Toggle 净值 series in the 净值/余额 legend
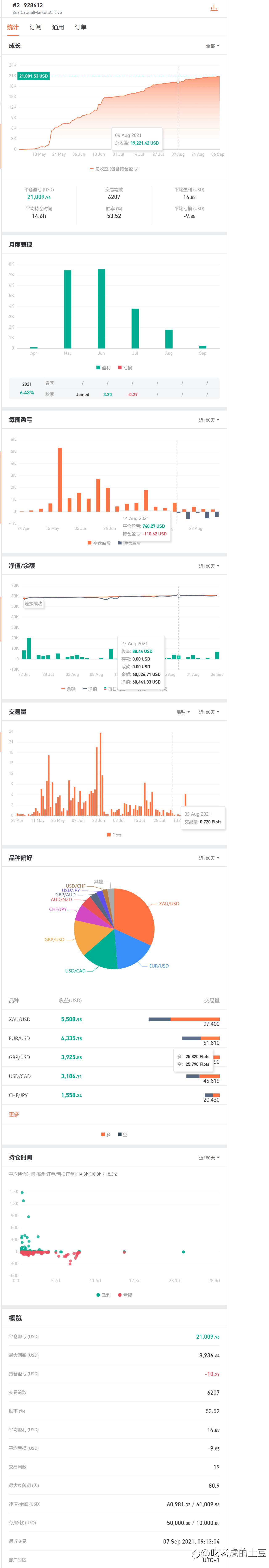The height and width of the screenshot is (1568, 269). pyautogui.click(x=90, y=689)
